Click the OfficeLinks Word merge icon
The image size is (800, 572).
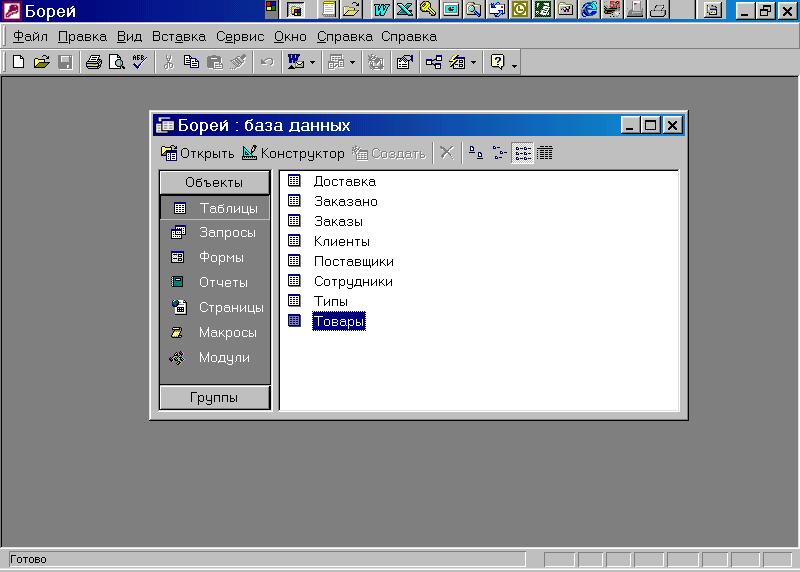click(295, 62)
